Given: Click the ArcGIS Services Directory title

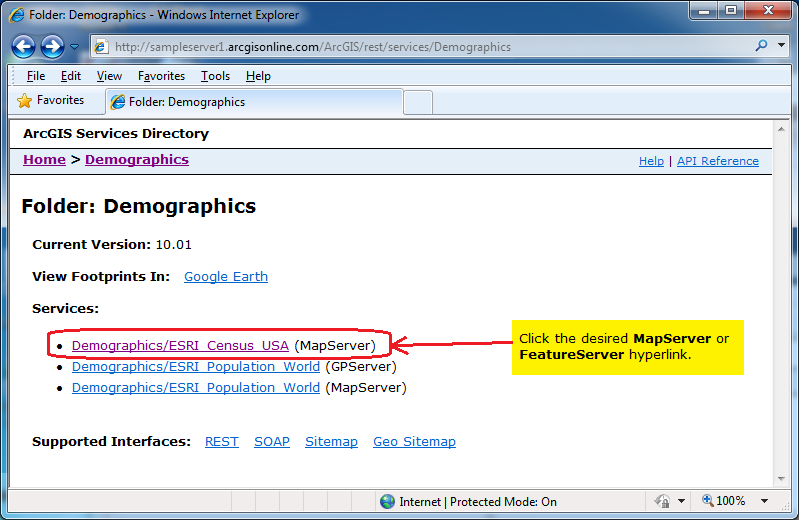Looking at the screenshot, I should pos(116,134).
